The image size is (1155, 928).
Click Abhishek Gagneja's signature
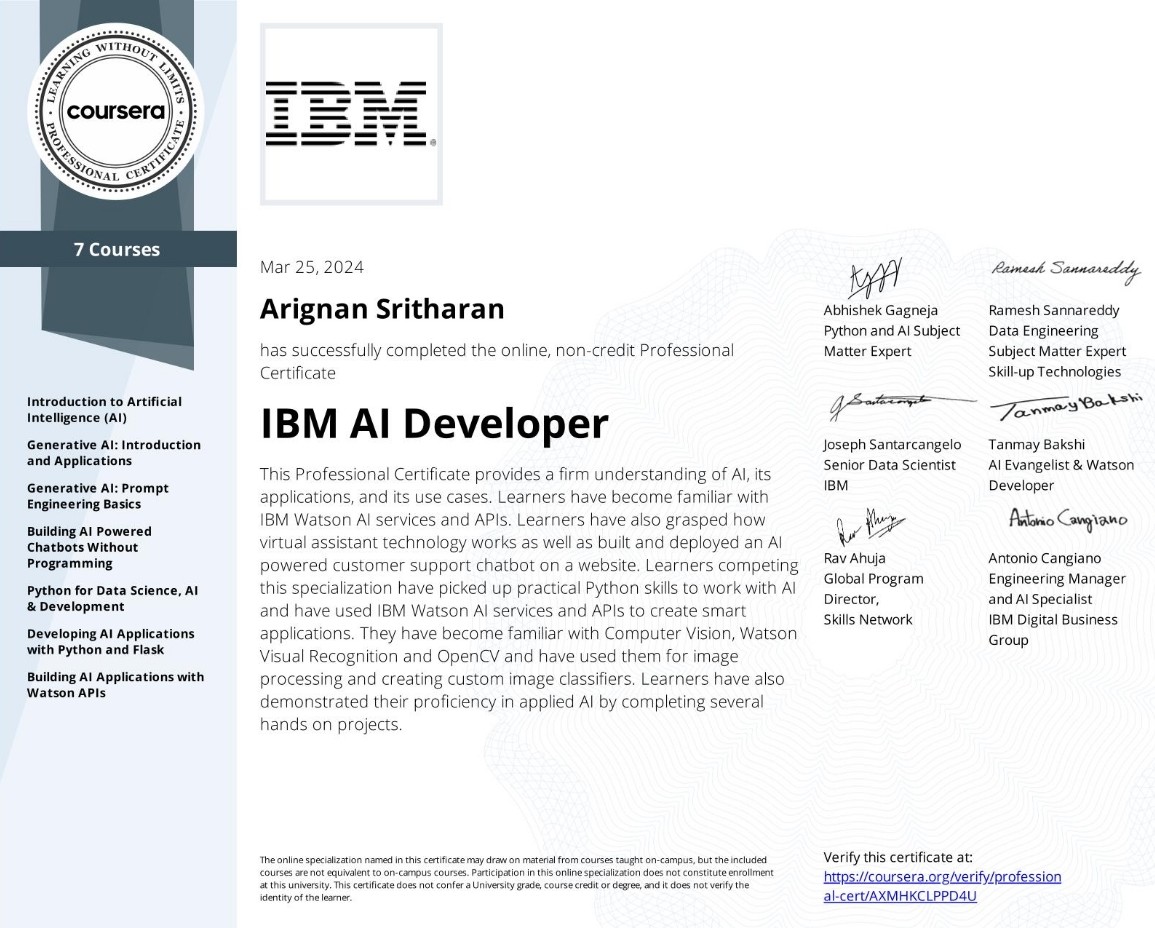coord(874,276)
